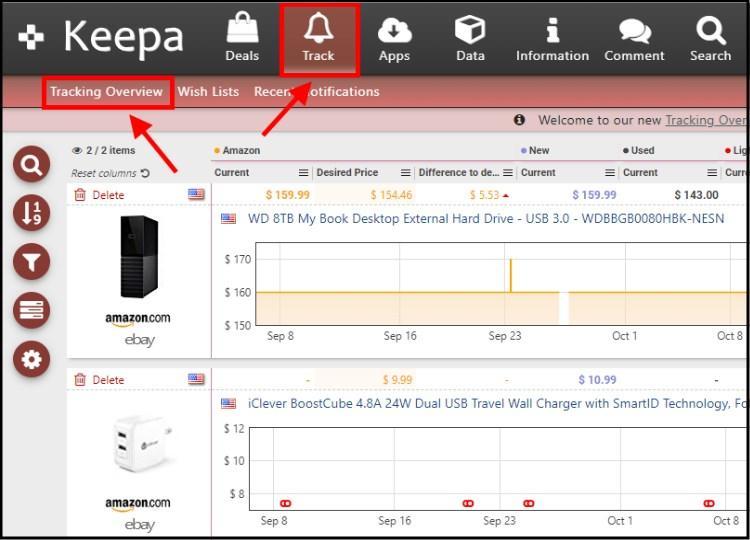This screenshot has width=750, height=540.
Task: Click Reset columns link
Action: [104, 174]
